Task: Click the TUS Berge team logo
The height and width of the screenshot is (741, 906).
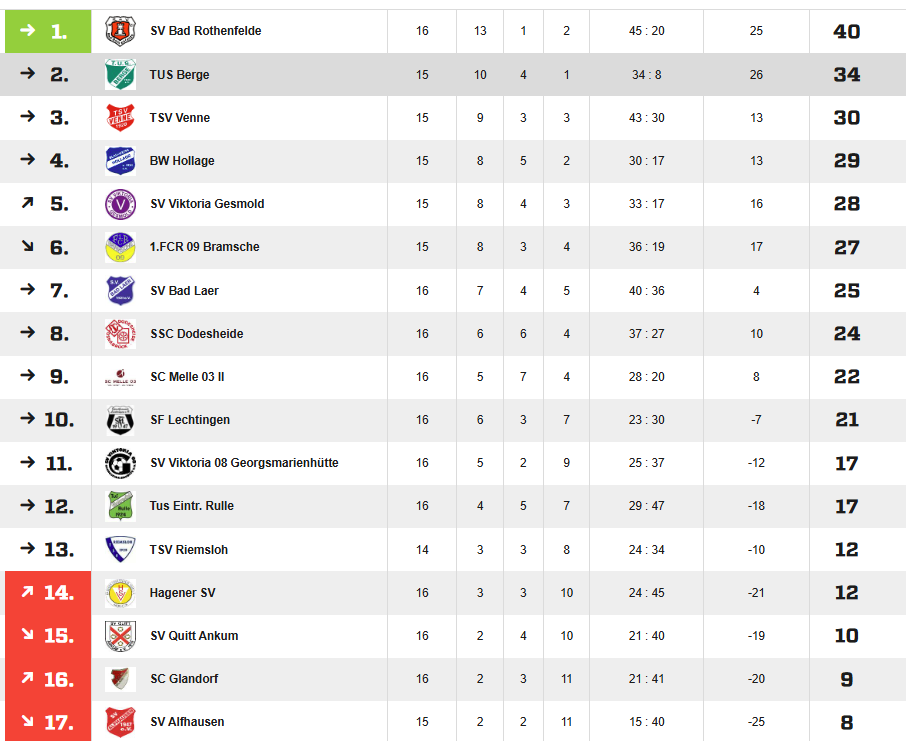Action: click(120, 75)
